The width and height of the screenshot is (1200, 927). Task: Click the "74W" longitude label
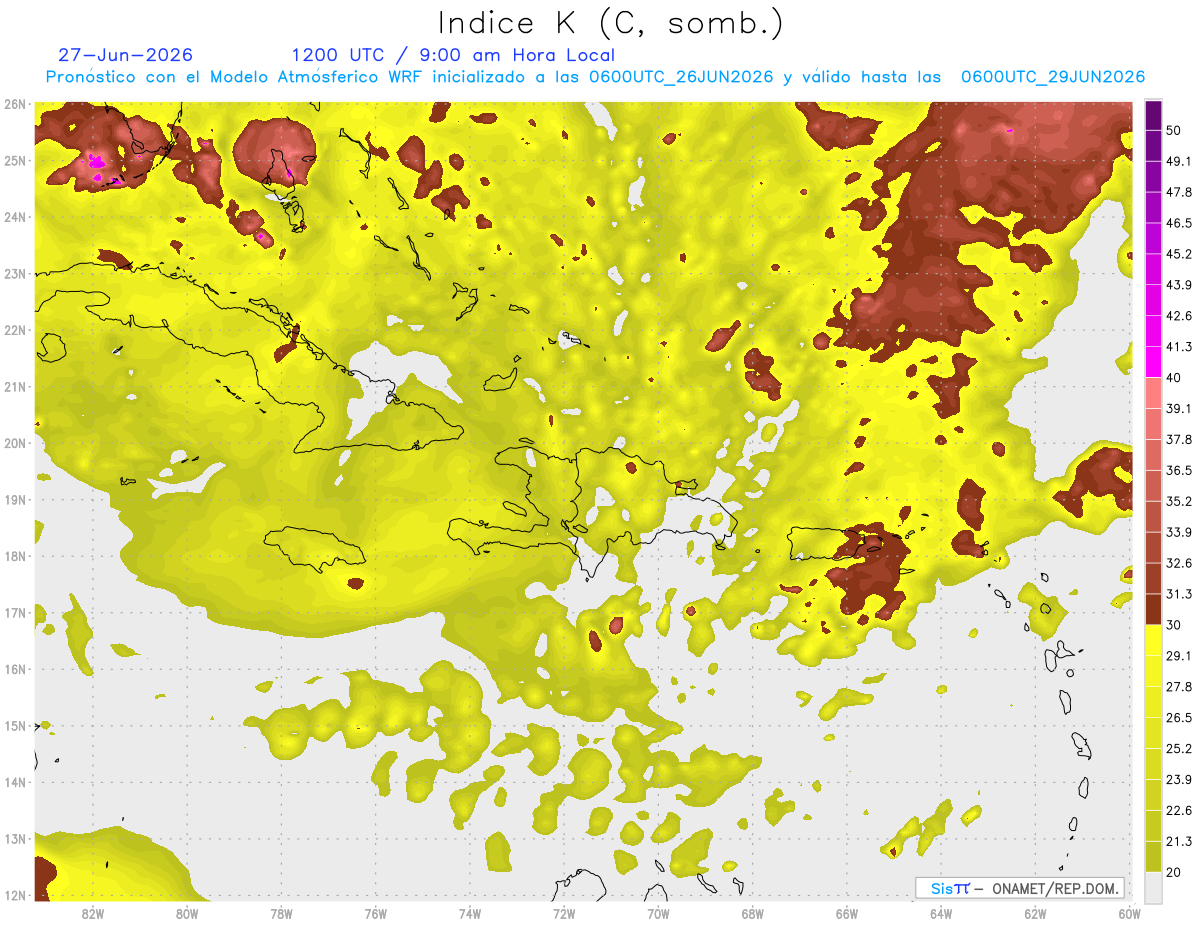tap(470, 913)
